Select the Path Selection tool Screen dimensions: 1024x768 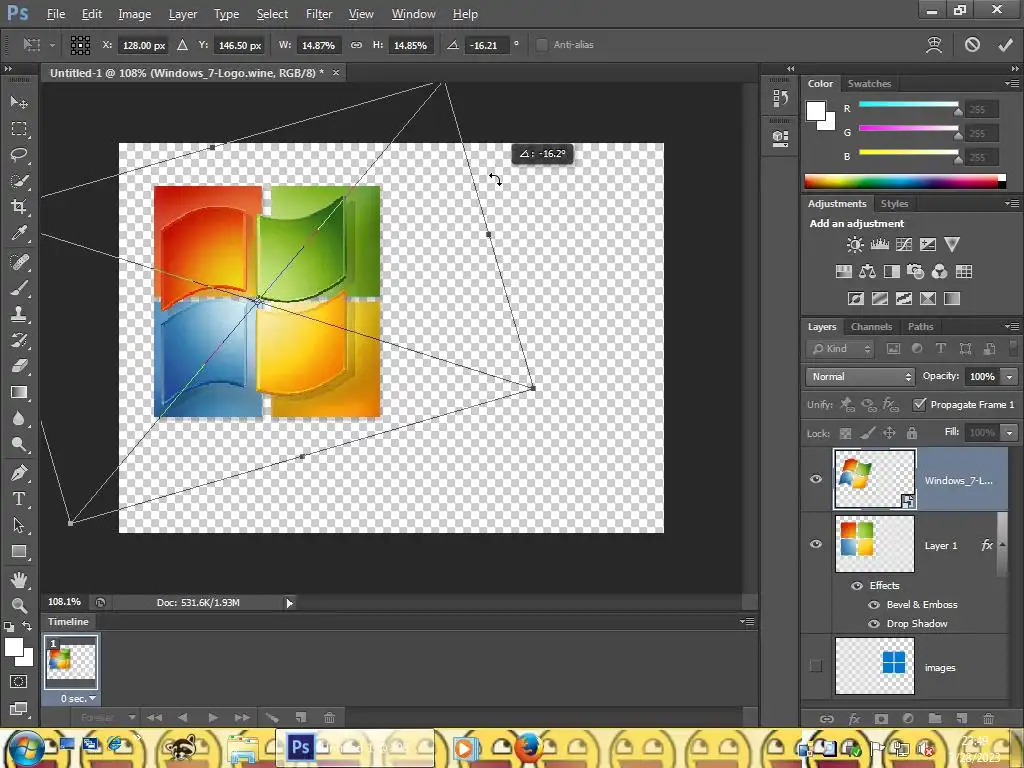pos(19,525)
